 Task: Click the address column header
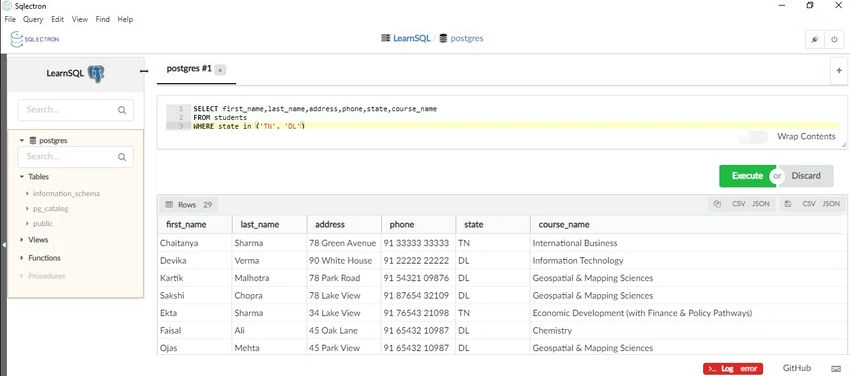coord(344,224)
